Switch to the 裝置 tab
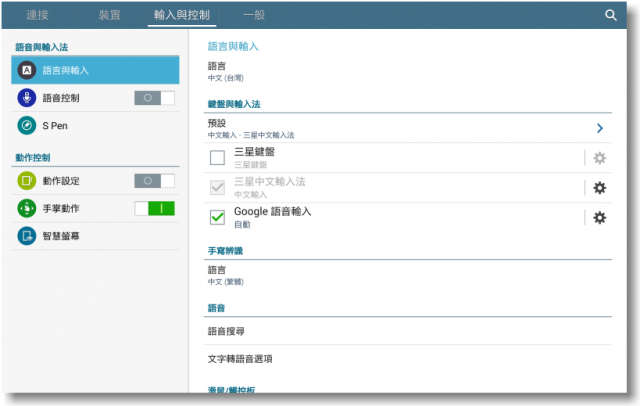640x406 pixels. [x=109, y=15]
